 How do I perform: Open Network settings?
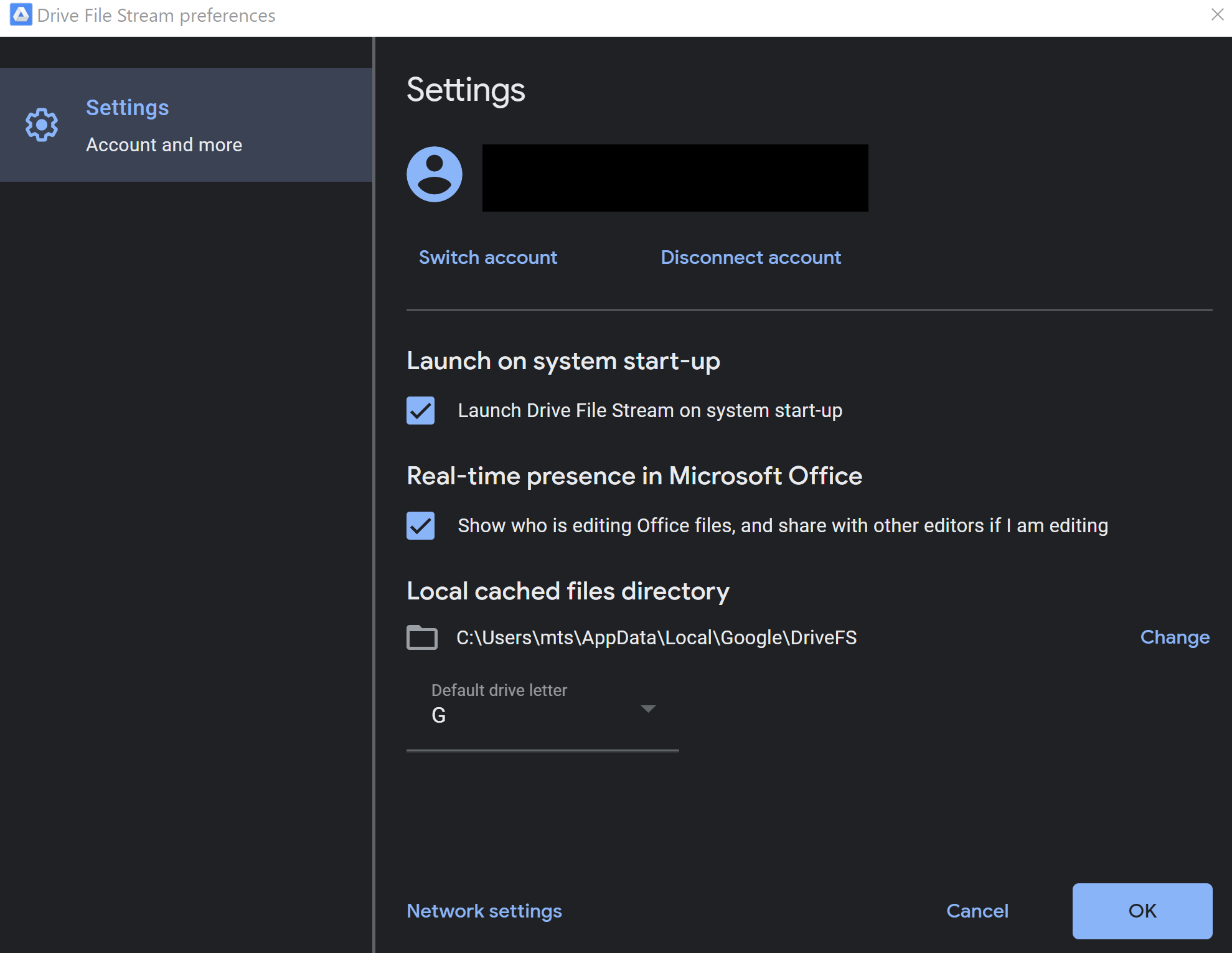pos(484,911)
